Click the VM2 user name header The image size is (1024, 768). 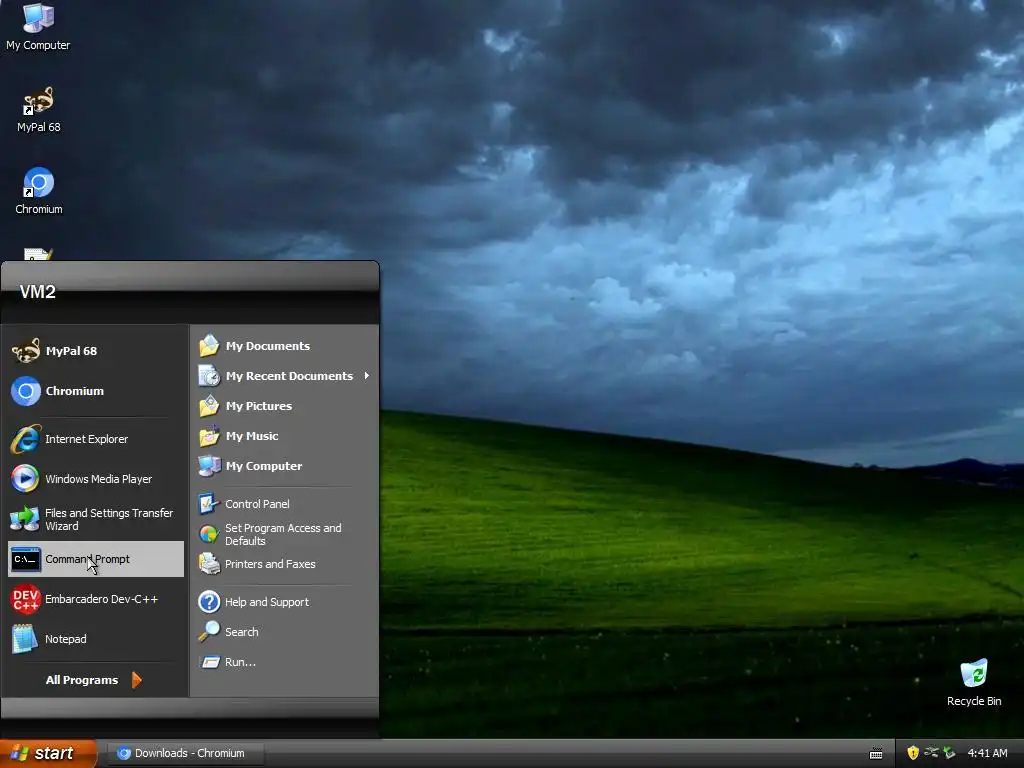(37, 292)
